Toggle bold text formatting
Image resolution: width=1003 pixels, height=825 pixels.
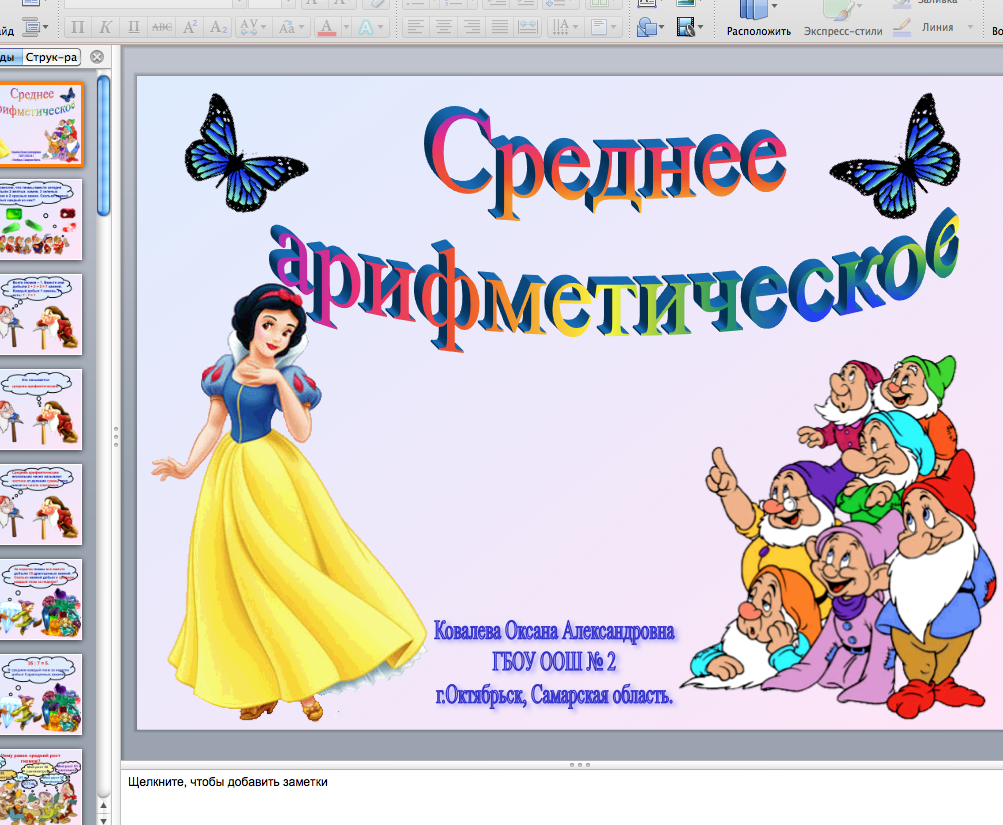click(77, 28)
